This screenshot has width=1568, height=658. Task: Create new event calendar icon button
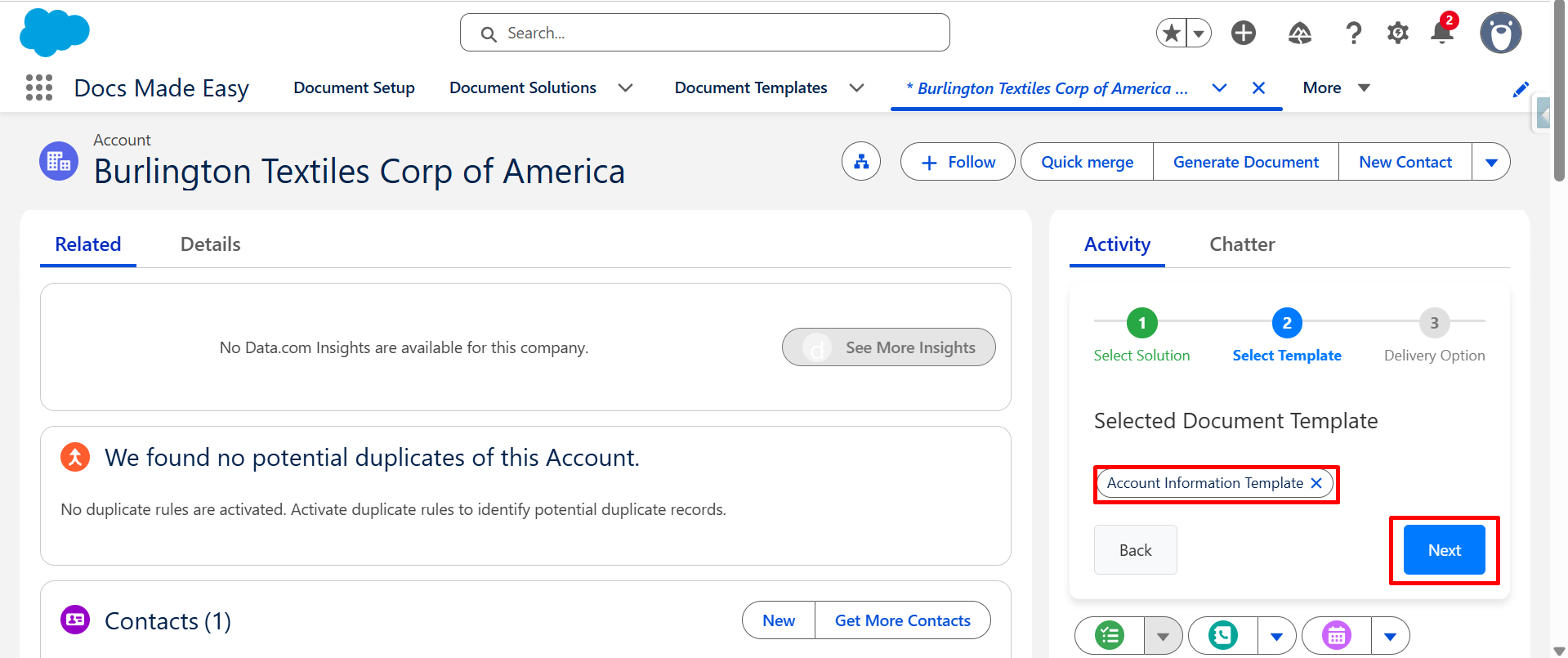point(1337,635)
